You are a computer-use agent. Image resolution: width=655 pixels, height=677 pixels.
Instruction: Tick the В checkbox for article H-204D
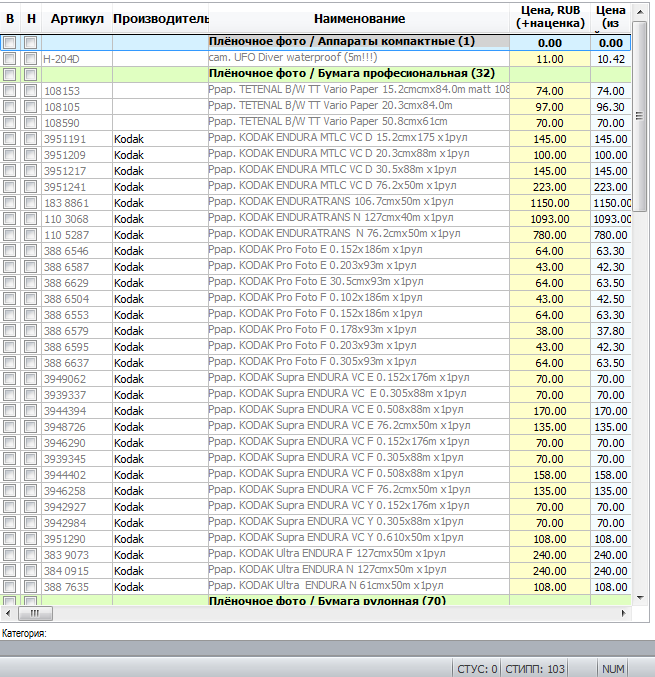coord(9,58)
